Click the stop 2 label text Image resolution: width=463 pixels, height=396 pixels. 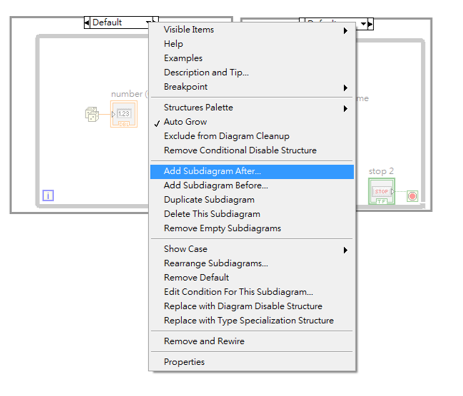click(381, 171)
